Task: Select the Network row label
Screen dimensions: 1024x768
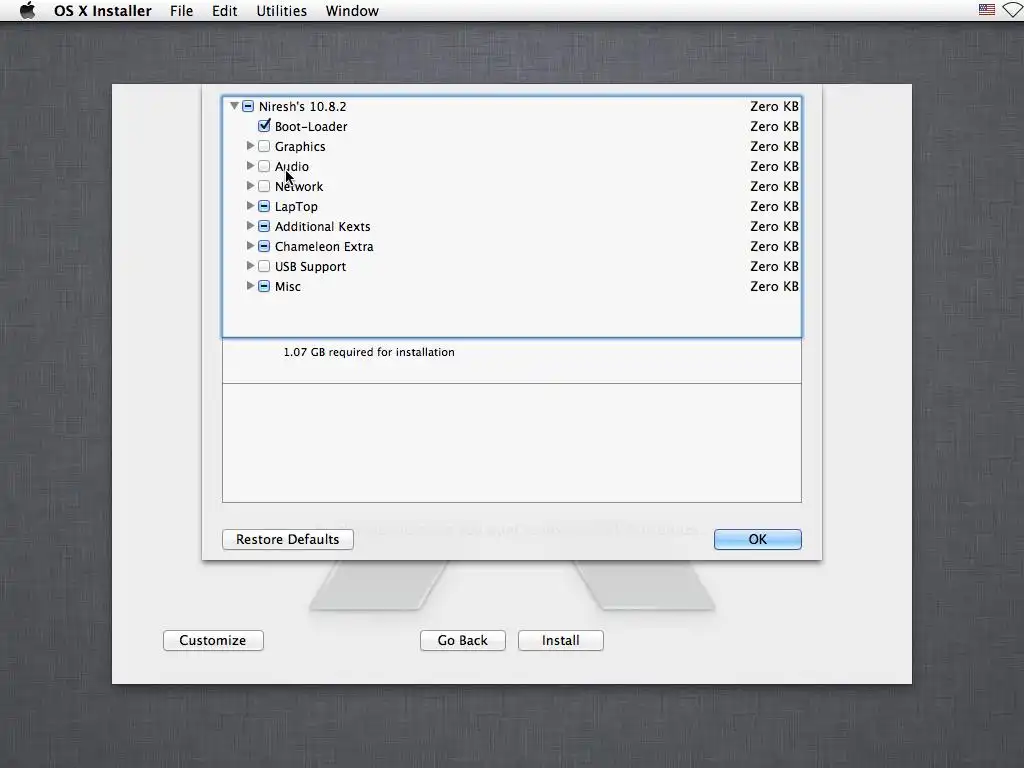Action: pyautogui.click(x=299, y=187)
